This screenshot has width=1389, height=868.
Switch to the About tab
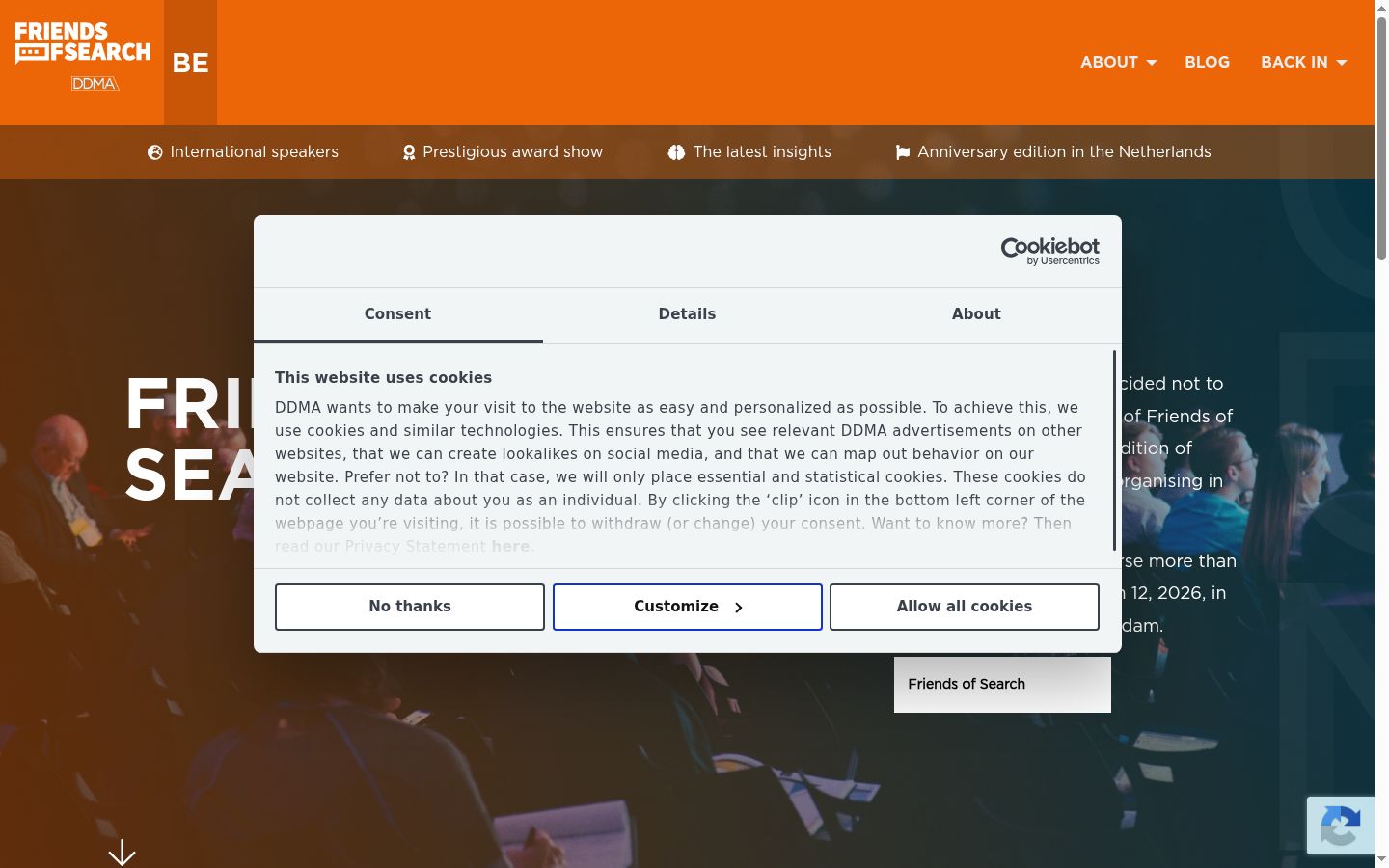click(976, 314)
